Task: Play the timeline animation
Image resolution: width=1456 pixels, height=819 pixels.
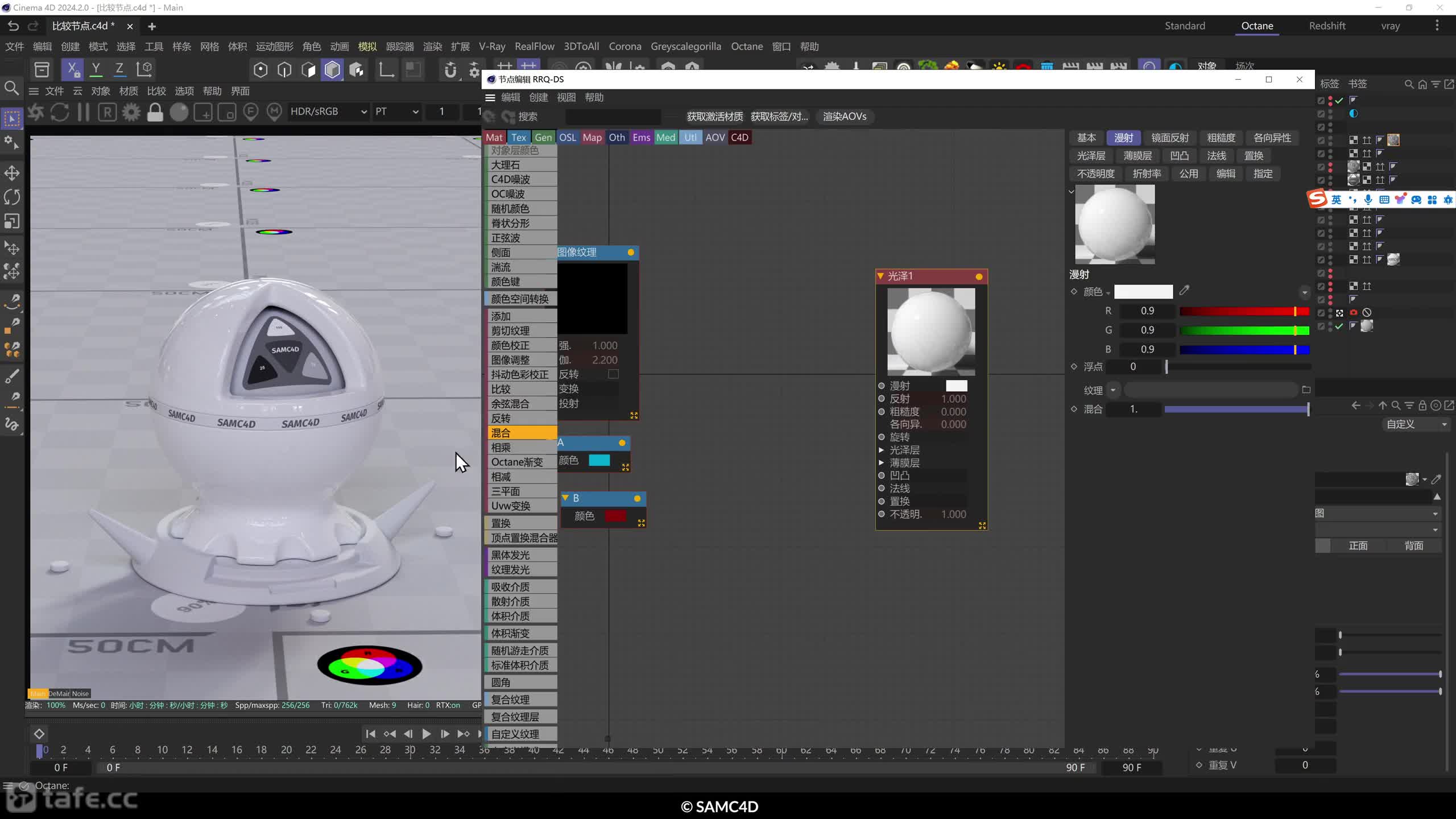Action: 426,734
